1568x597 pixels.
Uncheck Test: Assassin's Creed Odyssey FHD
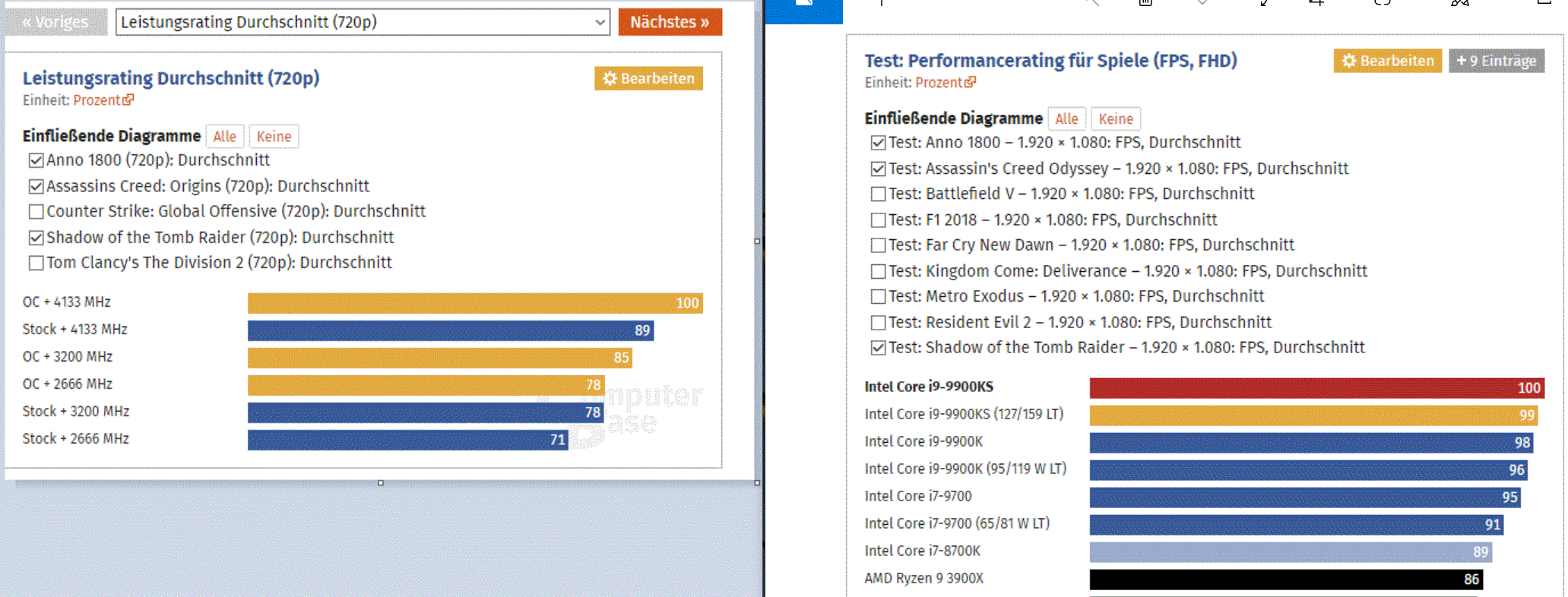click(878, 169)
